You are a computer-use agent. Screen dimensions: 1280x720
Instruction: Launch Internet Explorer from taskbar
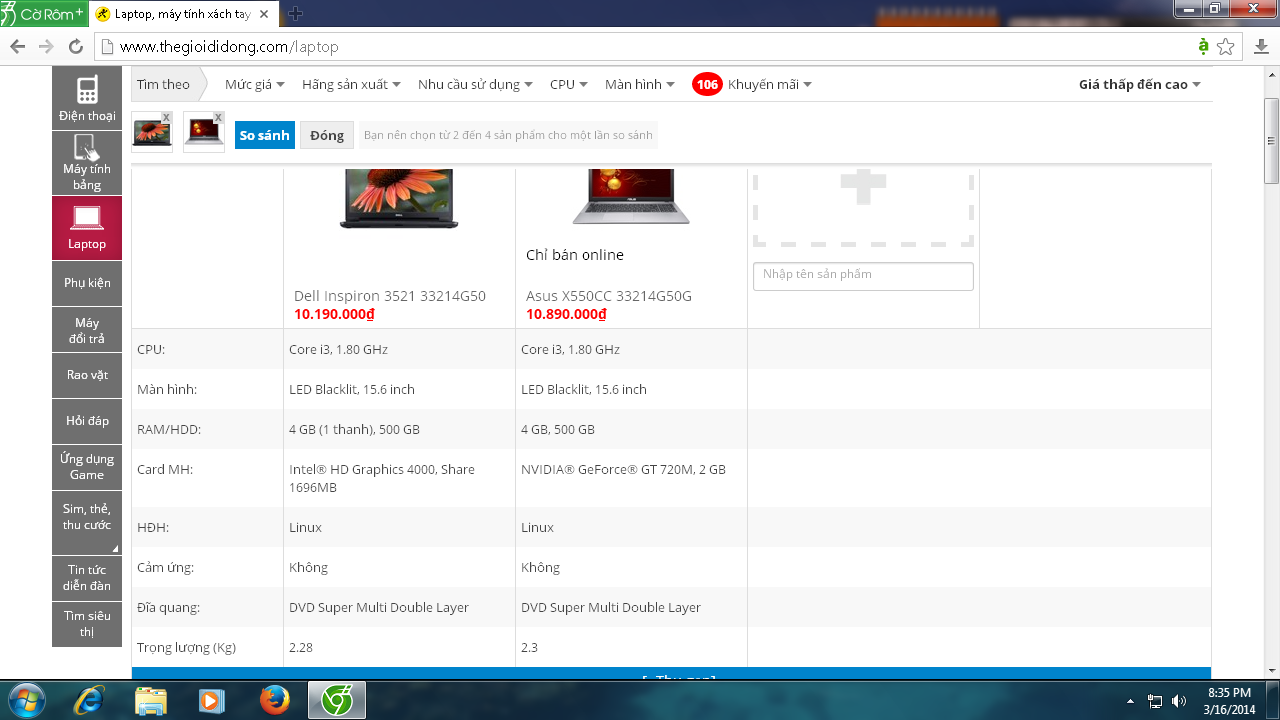tap(88, 700)
